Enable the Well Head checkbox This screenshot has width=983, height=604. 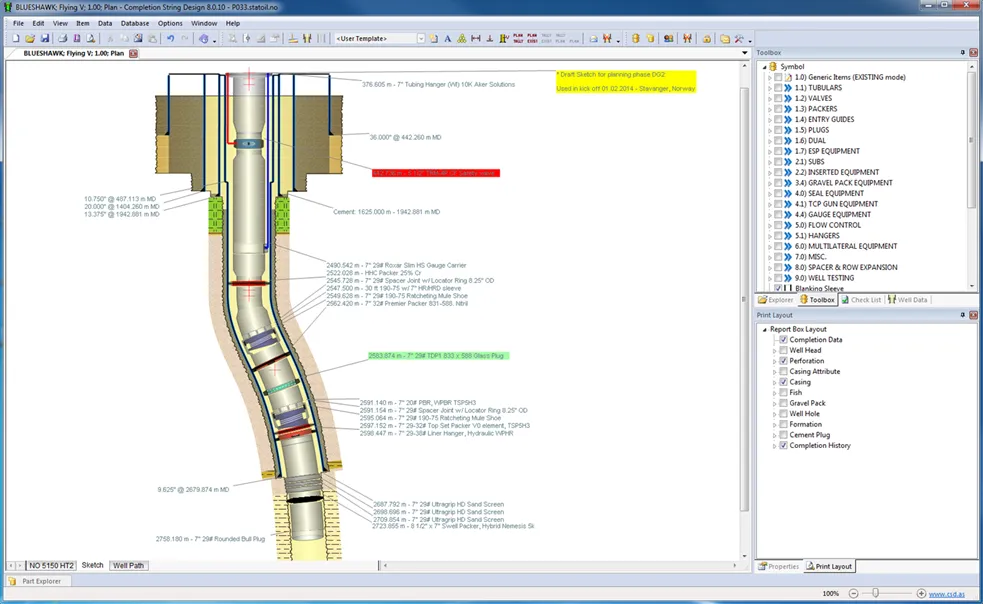[783, 351]
